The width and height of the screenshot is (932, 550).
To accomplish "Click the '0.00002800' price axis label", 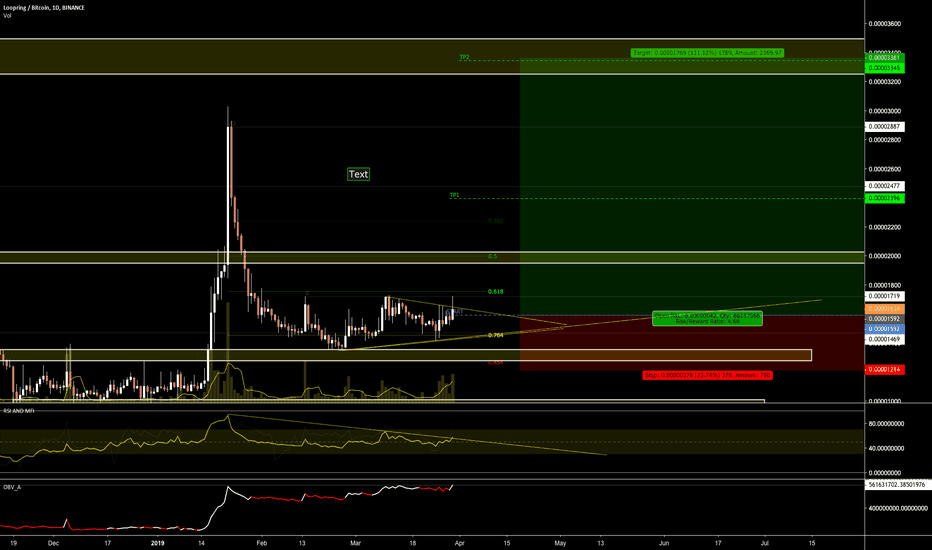I will [884, 140].
